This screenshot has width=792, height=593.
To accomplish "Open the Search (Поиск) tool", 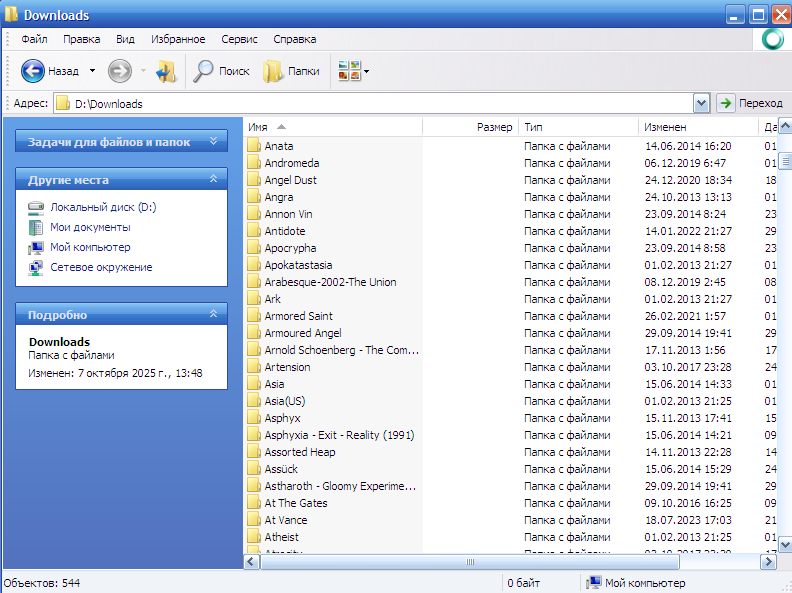I will pos(221,71).
